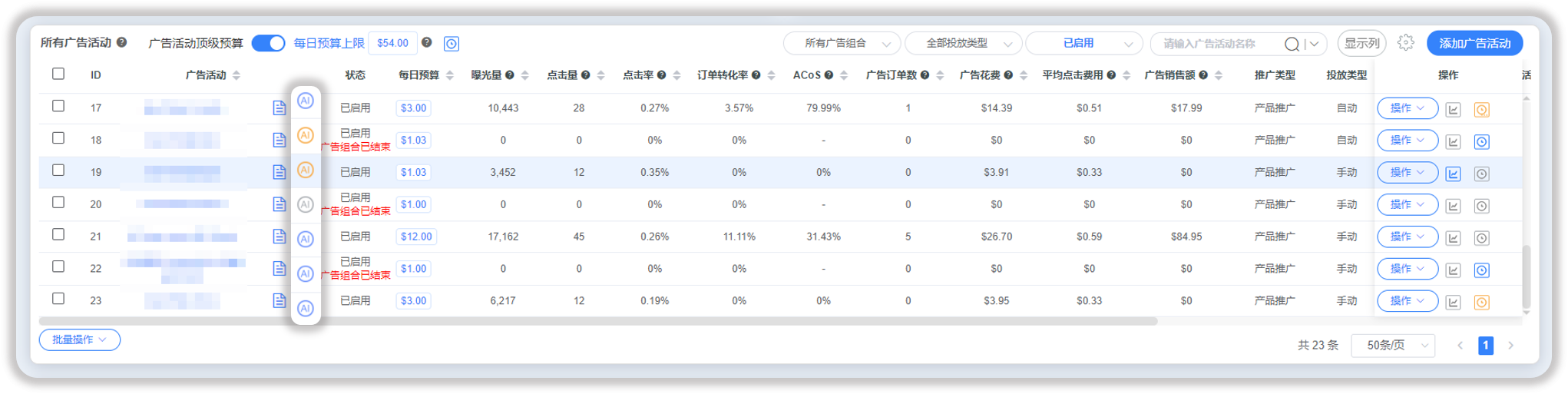Open the orange AI icon in row 19
This screenshot has height=394, width=1568.
[306, 170]
